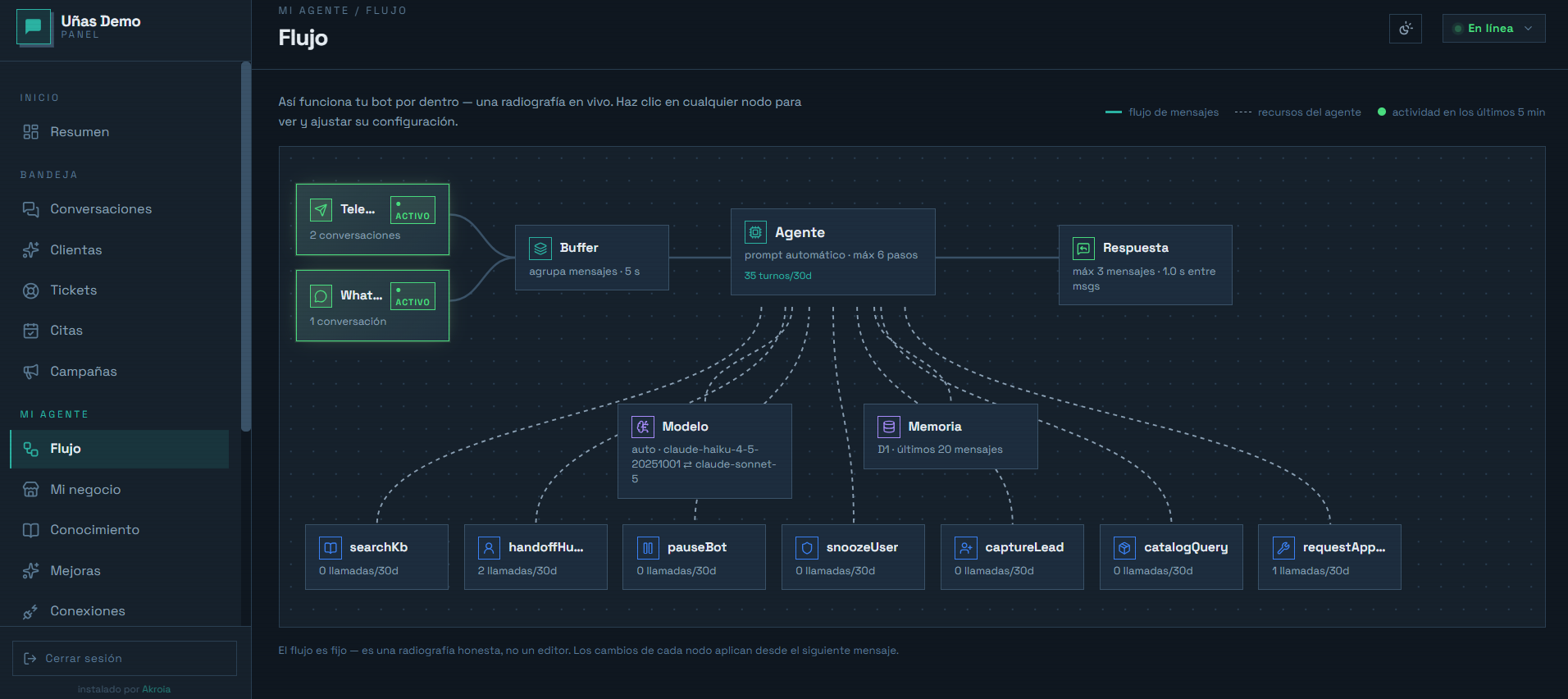Click the Campañas megaphone icon

click(x=31, y=372)
